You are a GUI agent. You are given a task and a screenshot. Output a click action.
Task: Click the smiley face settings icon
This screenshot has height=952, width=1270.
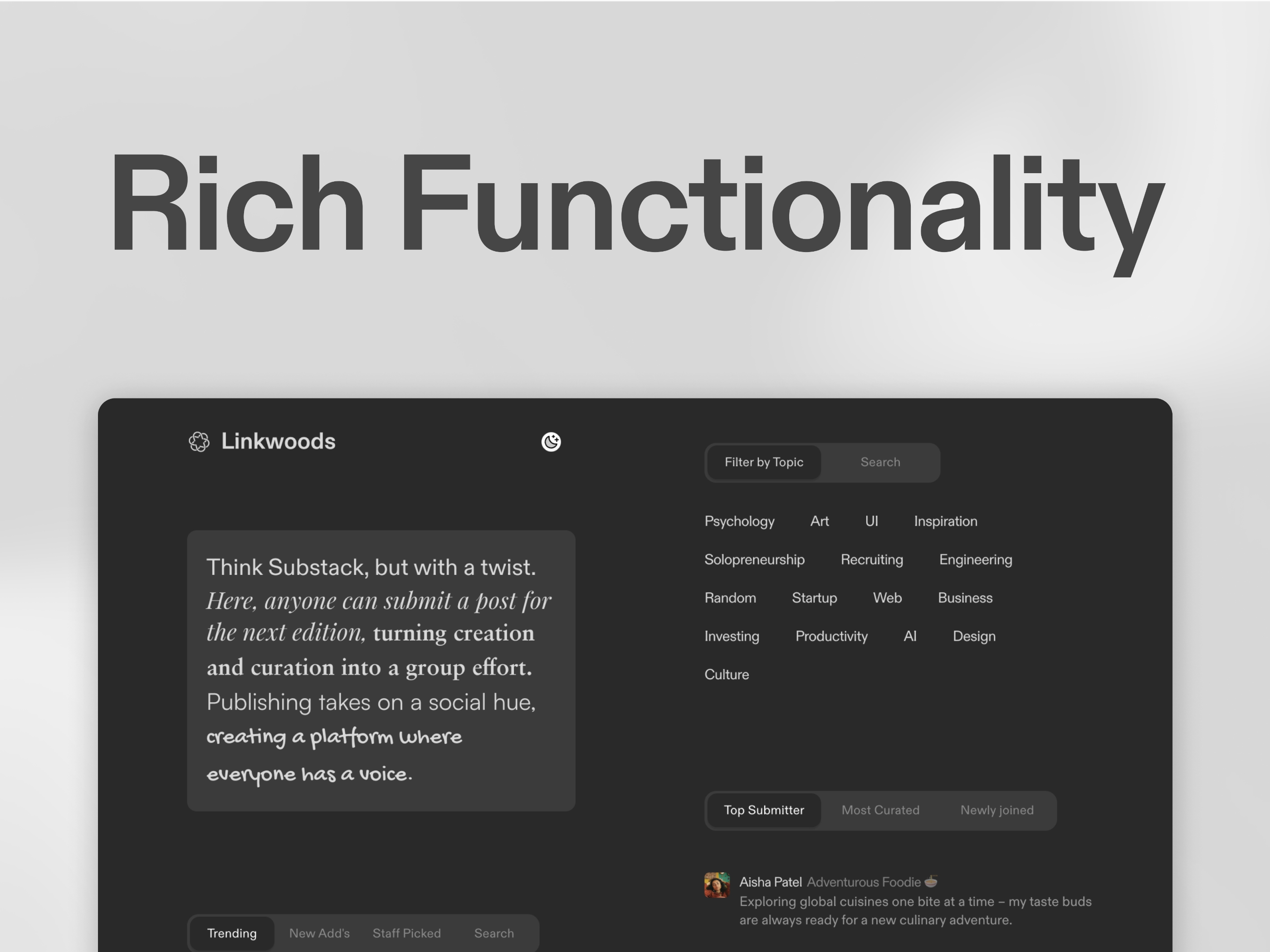point(552,440)
